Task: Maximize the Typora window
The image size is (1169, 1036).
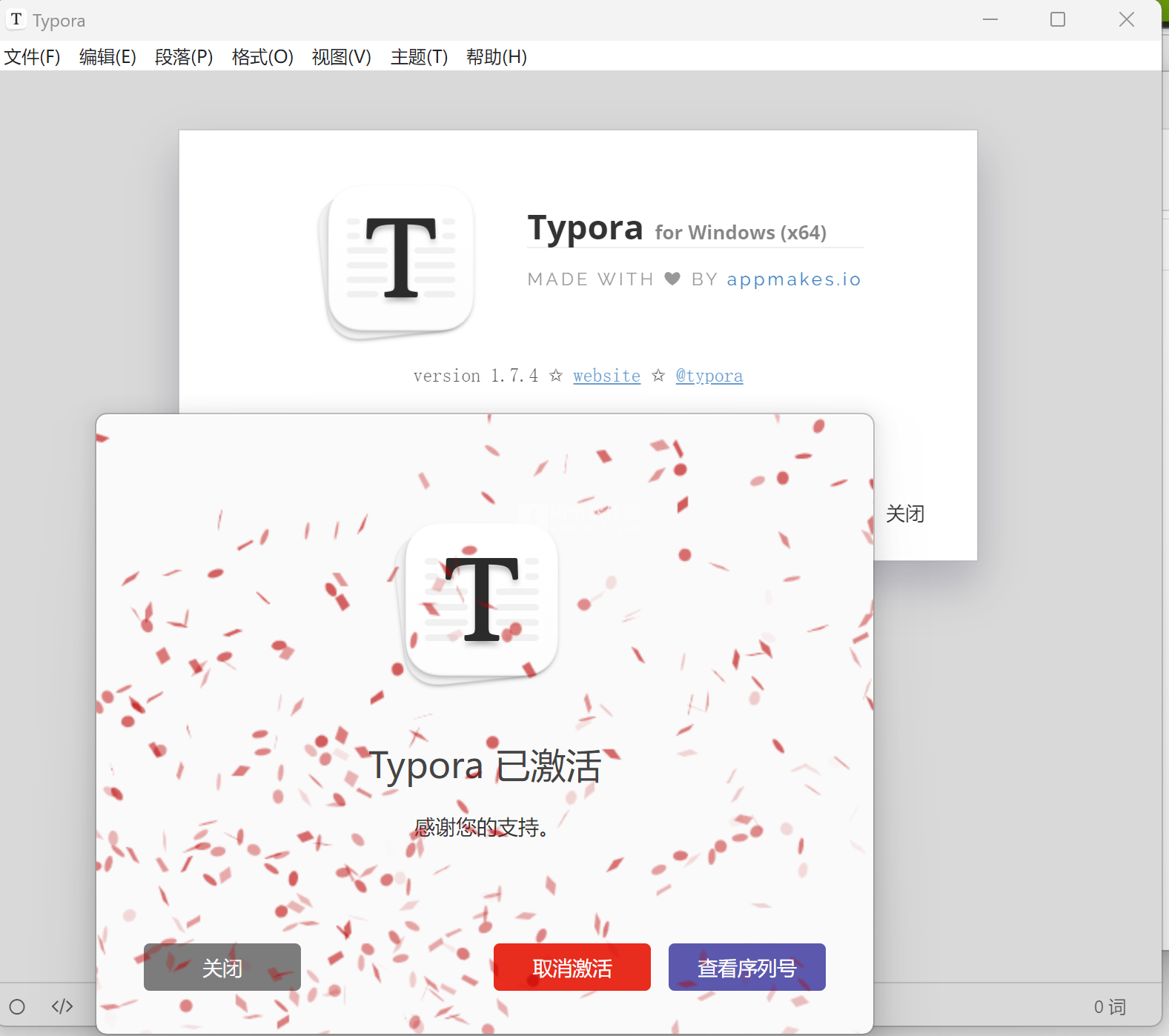Action: 1058,19
